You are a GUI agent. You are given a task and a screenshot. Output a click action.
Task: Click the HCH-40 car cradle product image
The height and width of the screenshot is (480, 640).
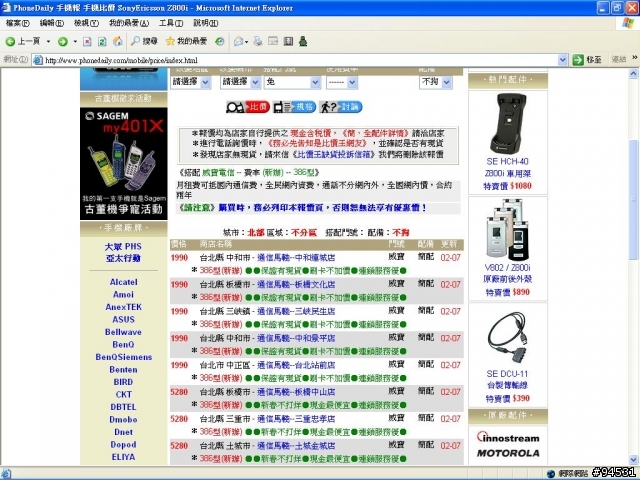click(x=507, y=123)
